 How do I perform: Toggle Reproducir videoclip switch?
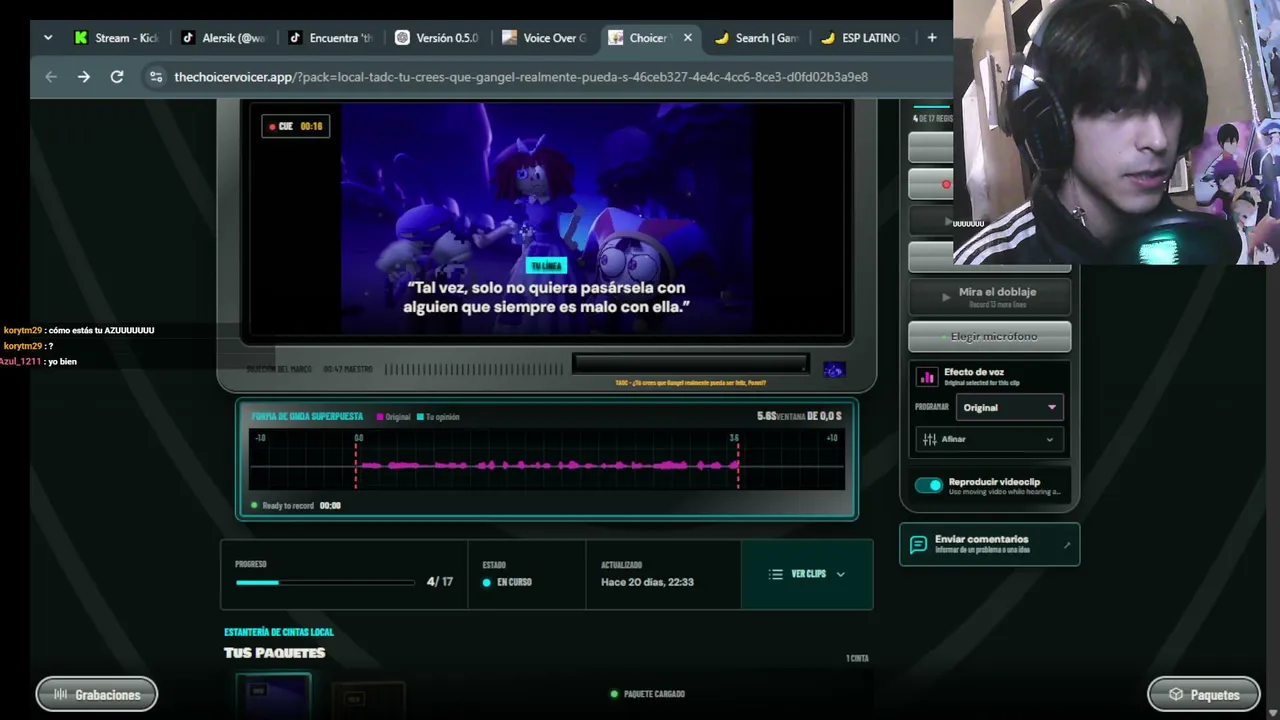click(x=929, y=485)
